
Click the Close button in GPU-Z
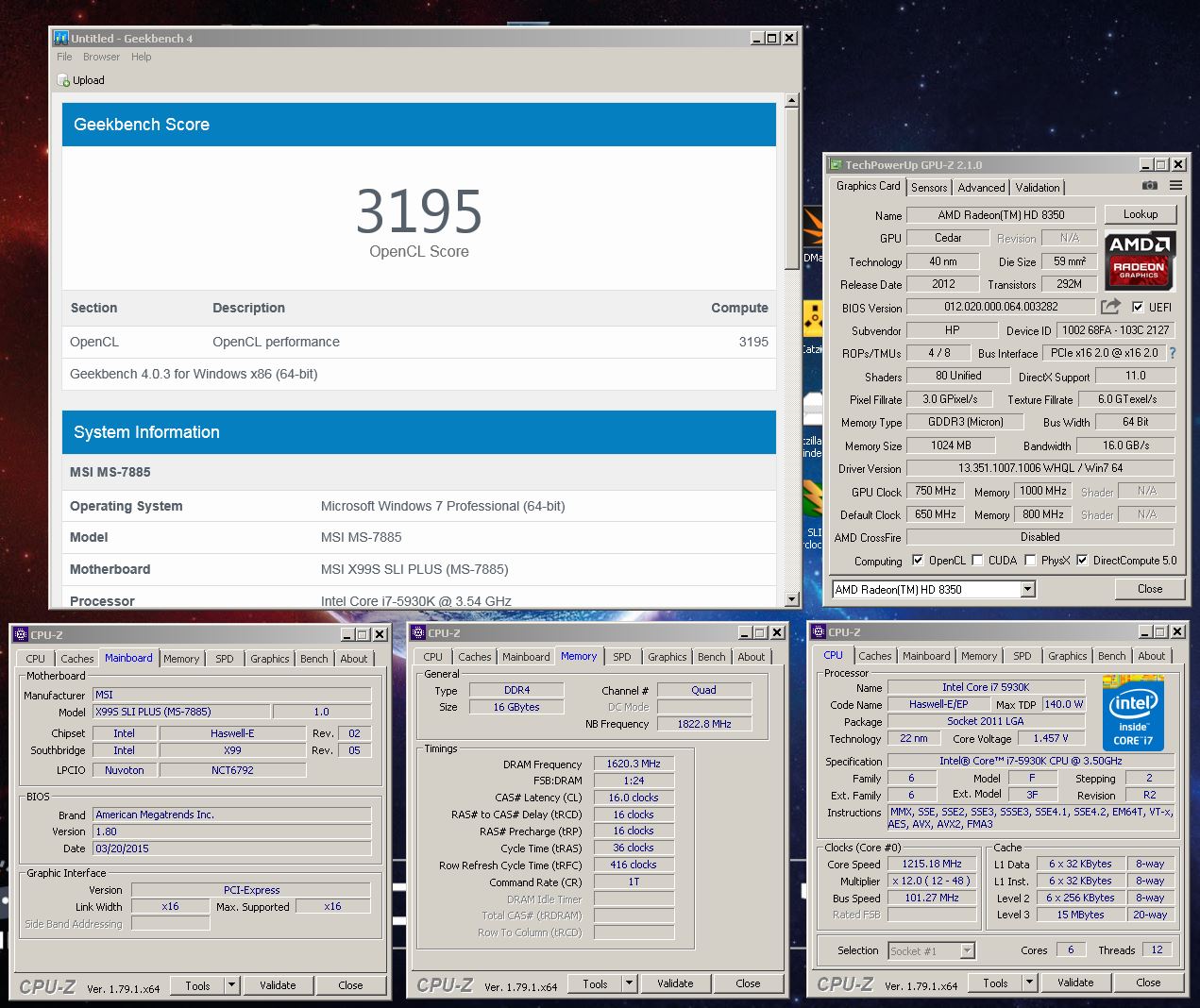(x=1149, y=589)
